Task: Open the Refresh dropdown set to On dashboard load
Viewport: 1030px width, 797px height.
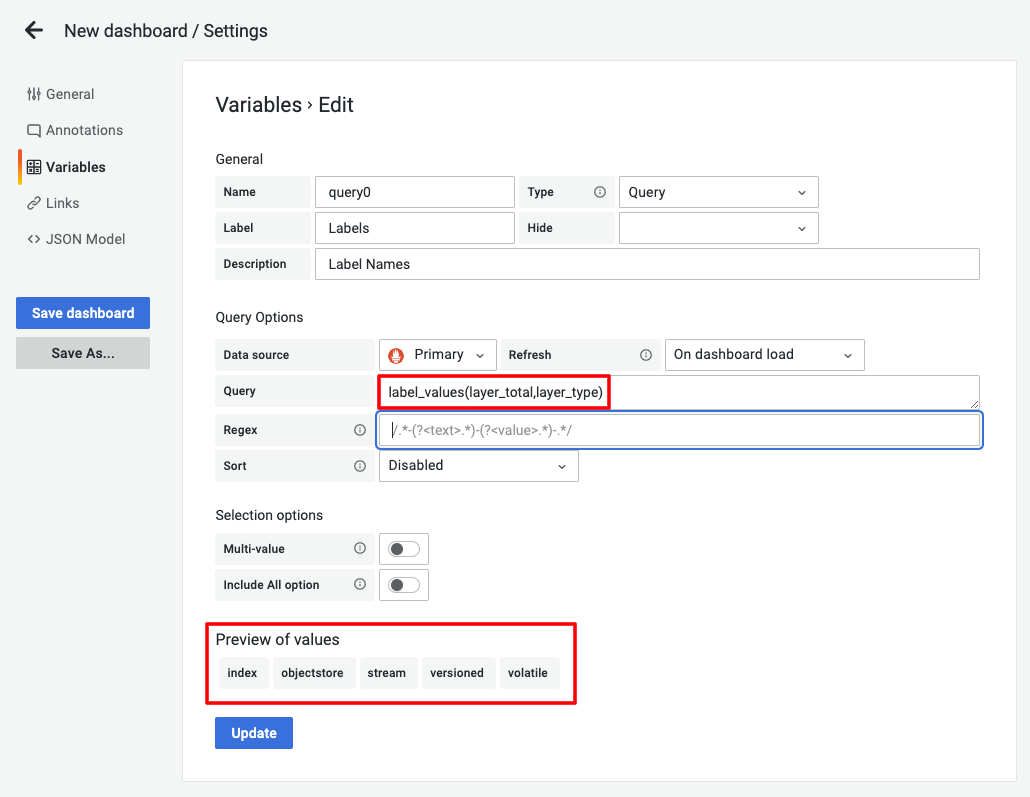Action: click(x=764, y=354)
